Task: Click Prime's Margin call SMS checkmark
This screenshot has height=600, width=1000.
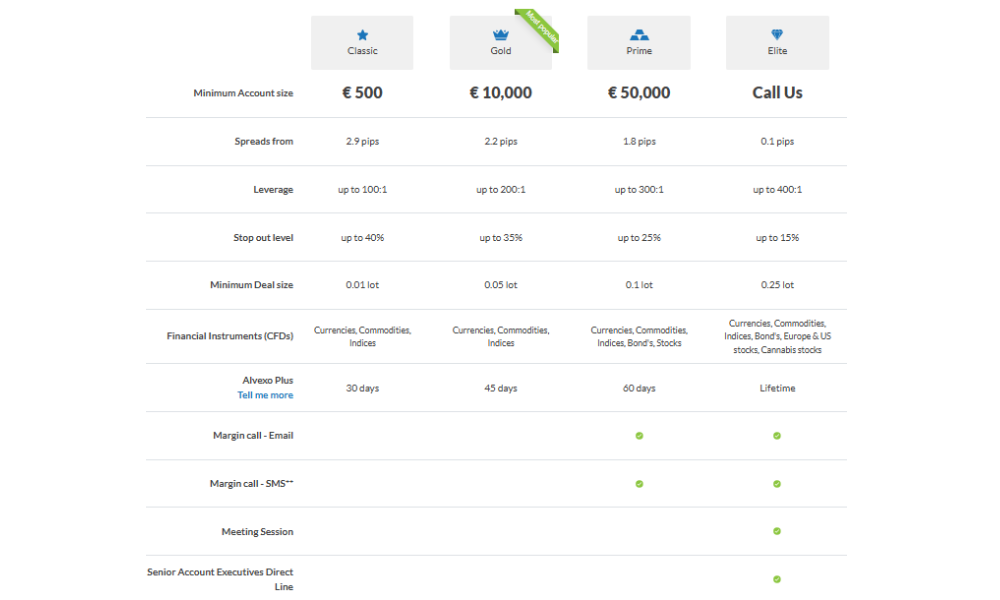Action: click(x=639, y=484)
